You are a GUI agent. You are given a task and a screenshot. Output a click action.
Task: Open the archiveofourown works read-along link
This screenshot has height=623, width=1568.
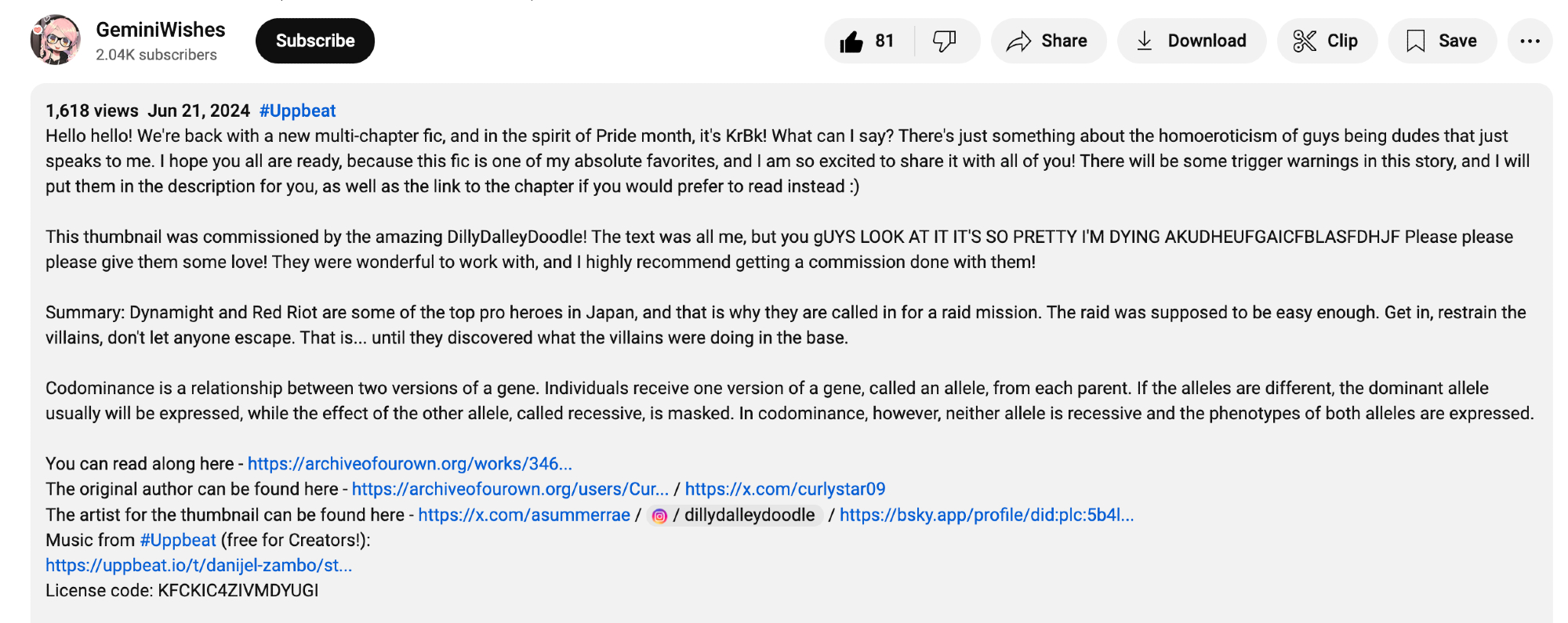pos(410,464)
